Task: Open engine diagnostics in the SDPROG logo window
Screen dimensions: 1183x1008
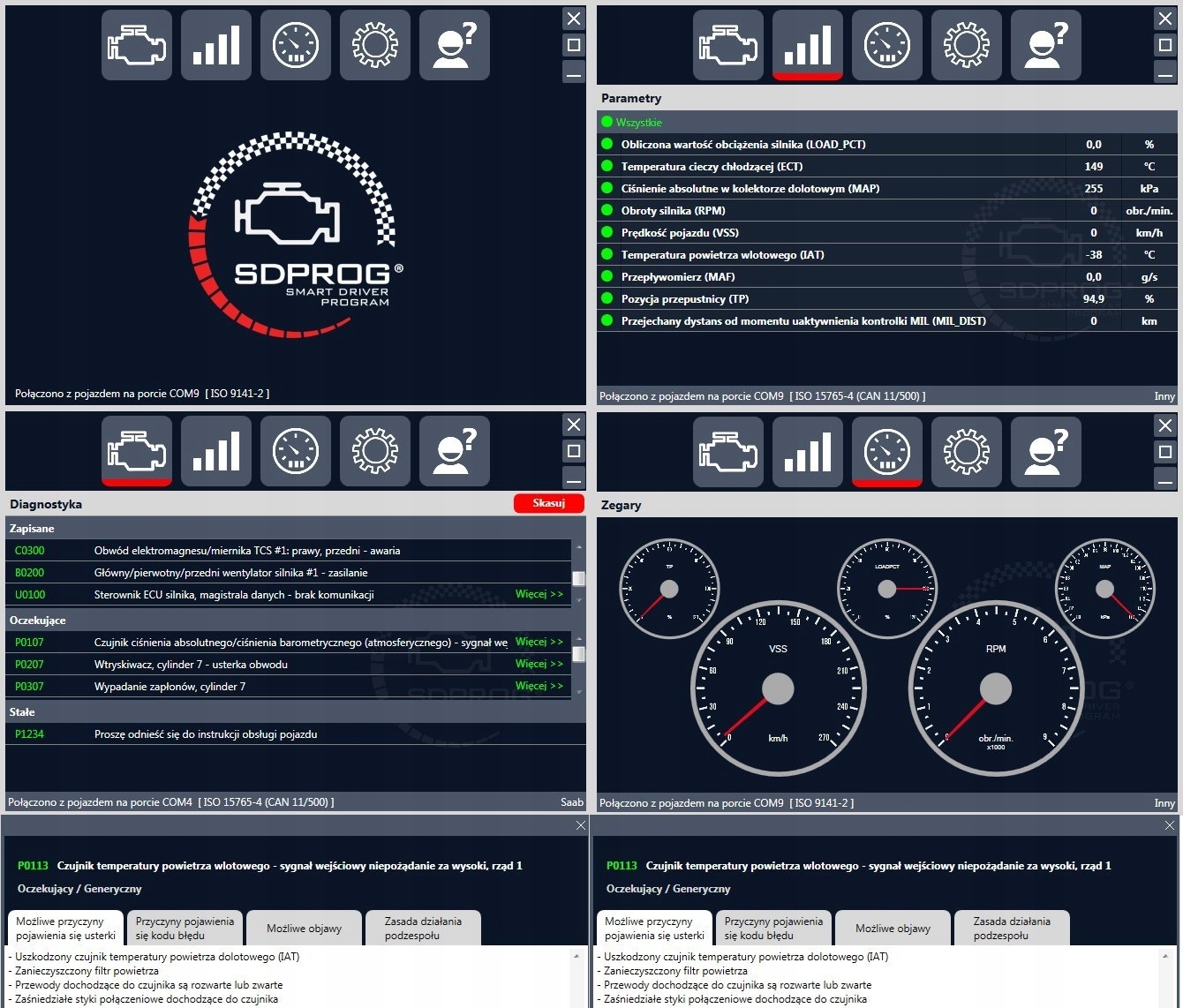Action: click(137, 45)
